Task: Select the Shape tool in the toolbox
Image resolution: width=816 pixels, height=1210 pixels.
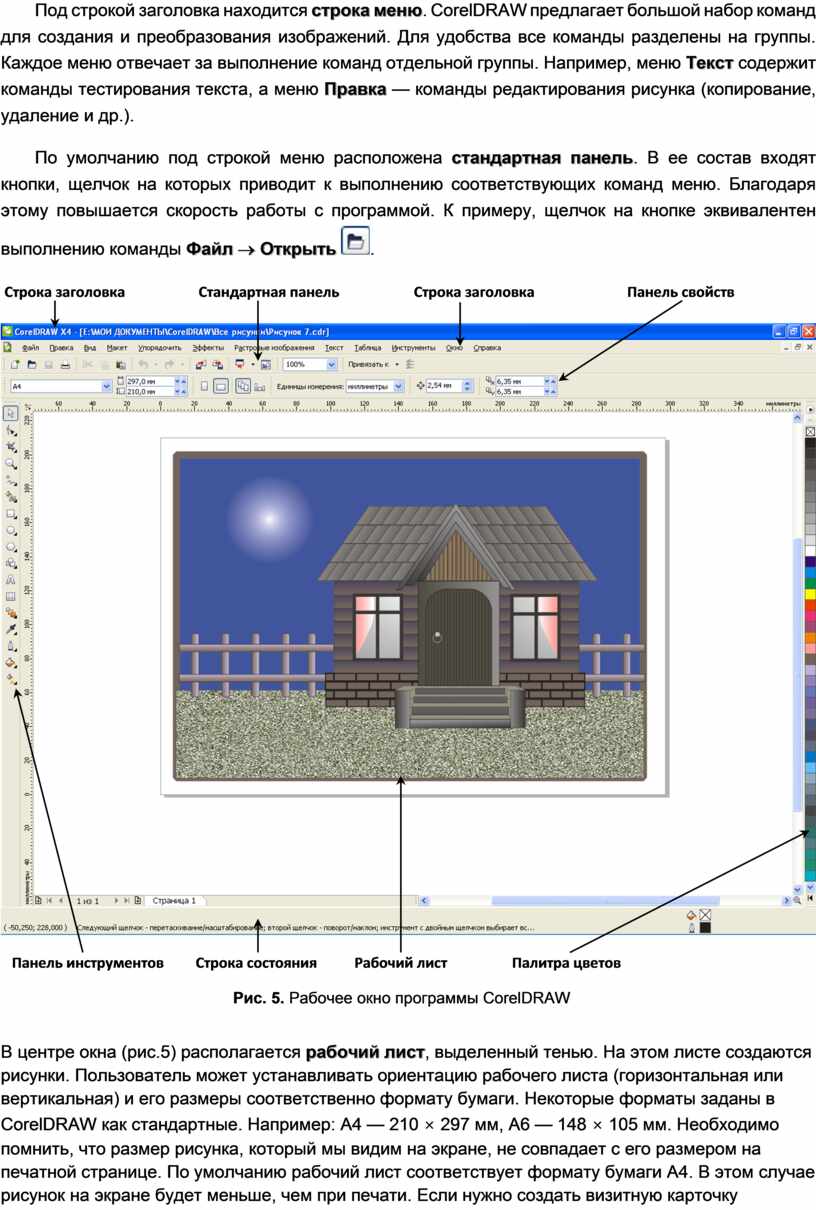Action: pos(11,430)
